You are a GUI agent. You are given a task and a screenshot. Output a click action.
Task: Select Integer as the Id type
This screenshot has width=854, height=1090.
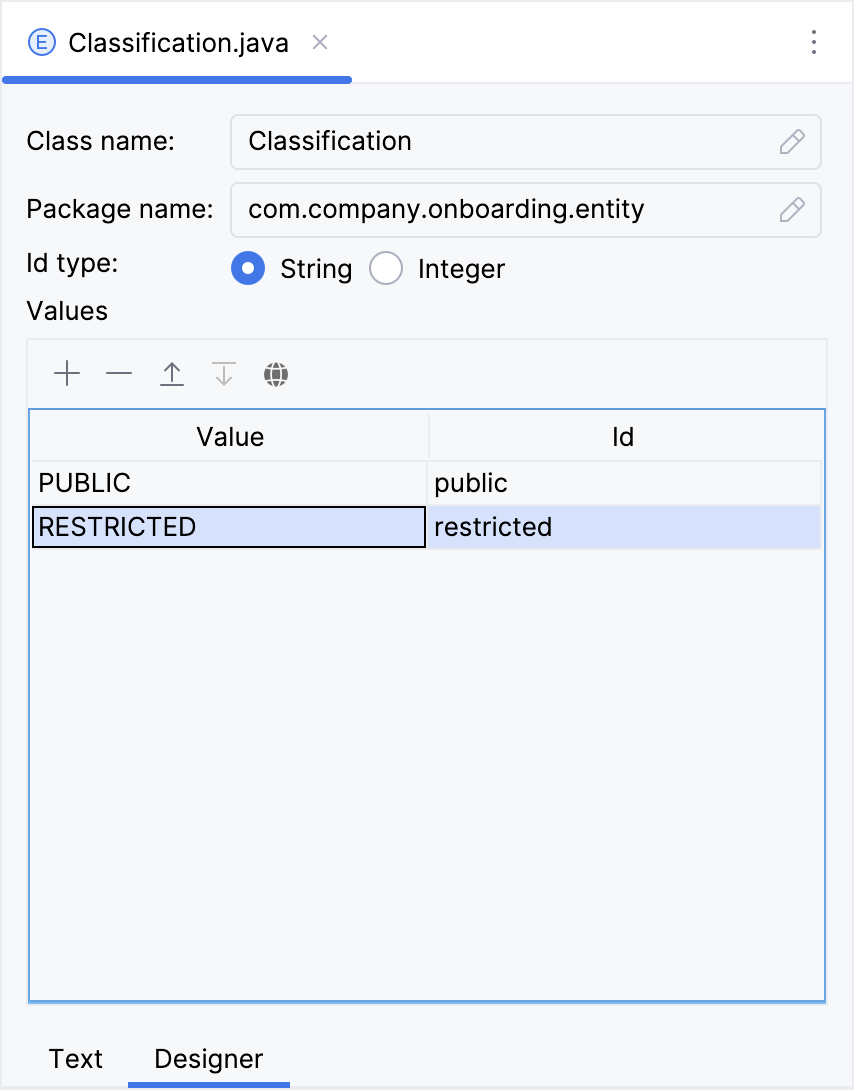(386, 268)
